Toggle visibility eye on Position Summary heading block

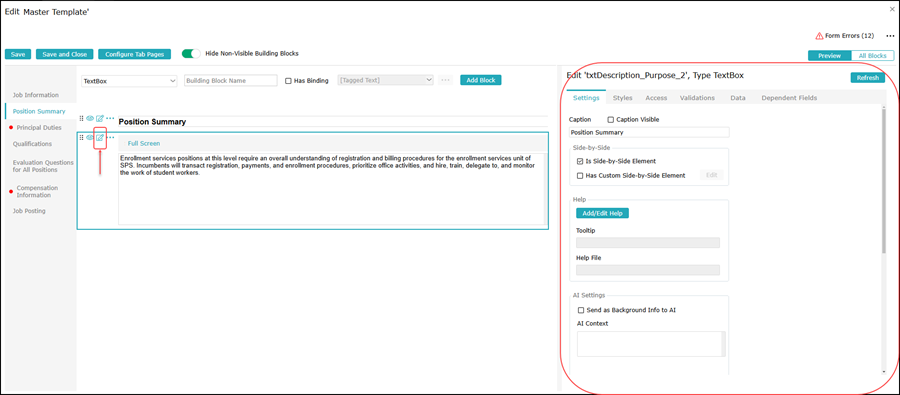[x=90, y=118]
